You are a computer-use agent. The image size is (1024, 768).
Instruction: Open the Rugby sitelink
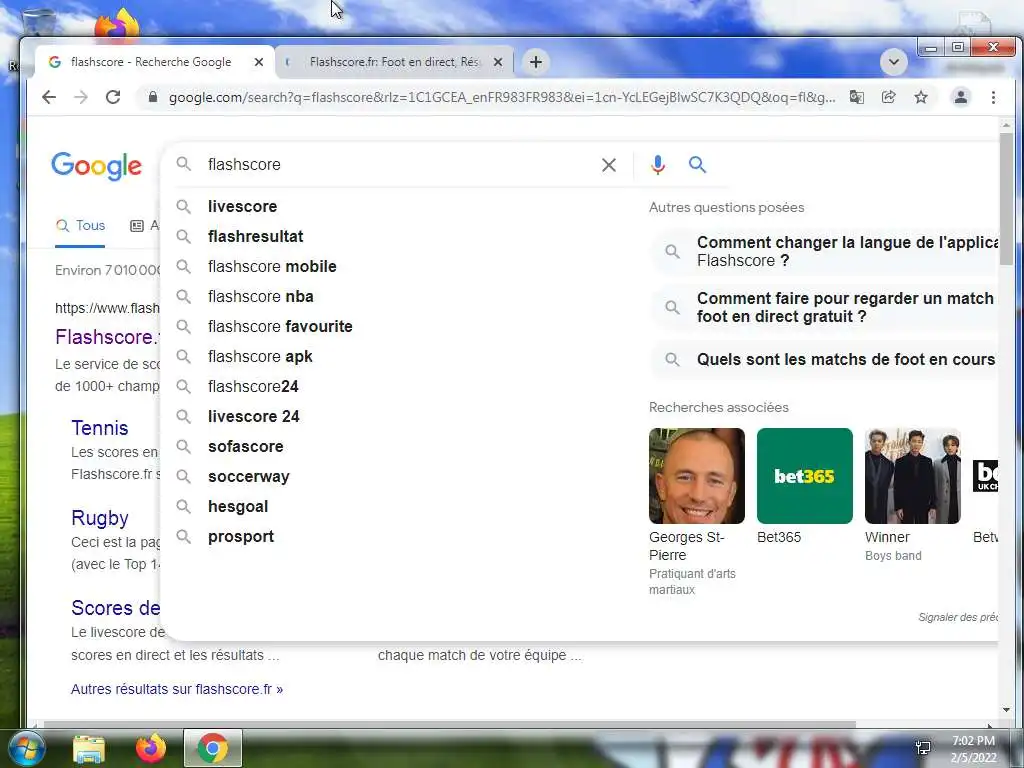click(100, 519)
